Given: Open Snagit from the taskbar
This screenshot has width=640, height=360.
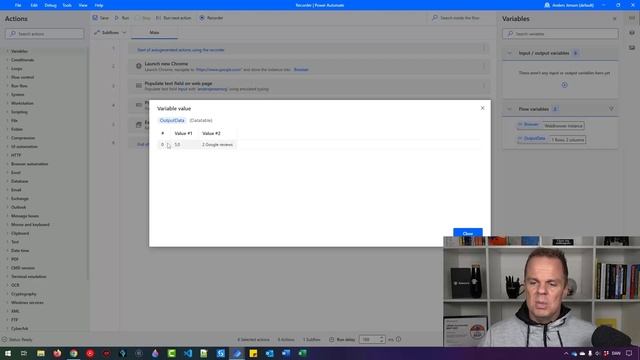Looking at the screenshot, I should click(x=220, y=353).
